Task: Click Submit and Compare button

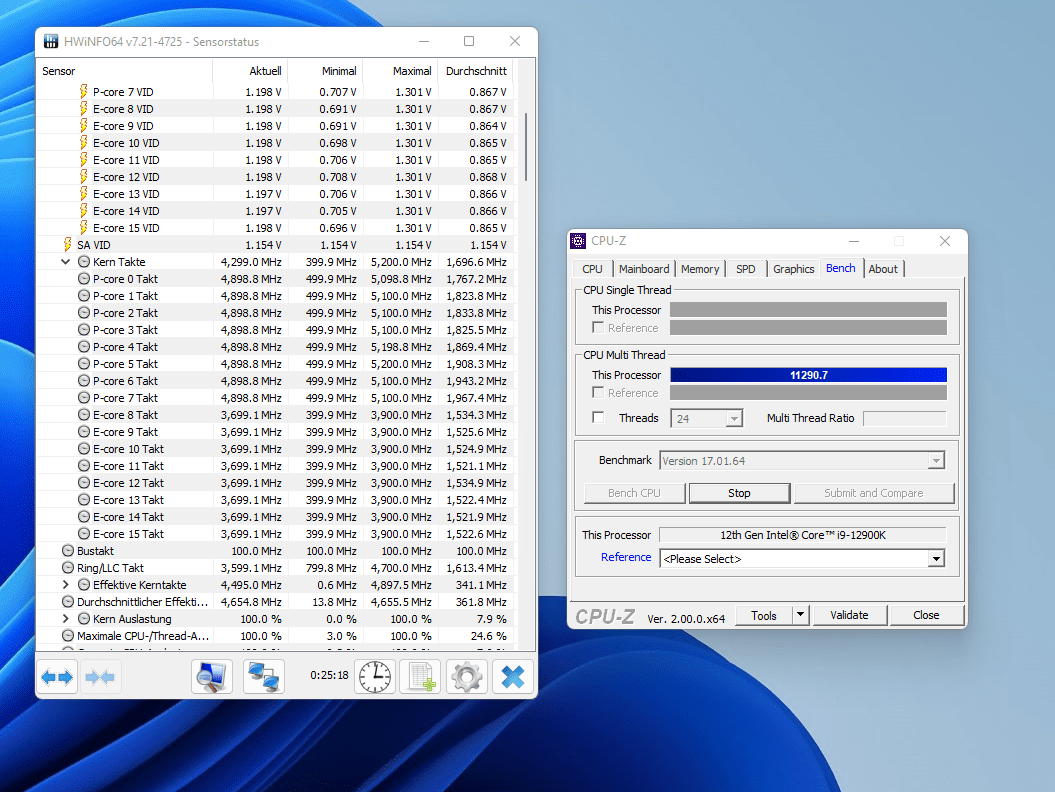Action: click(x=873, y=493)
